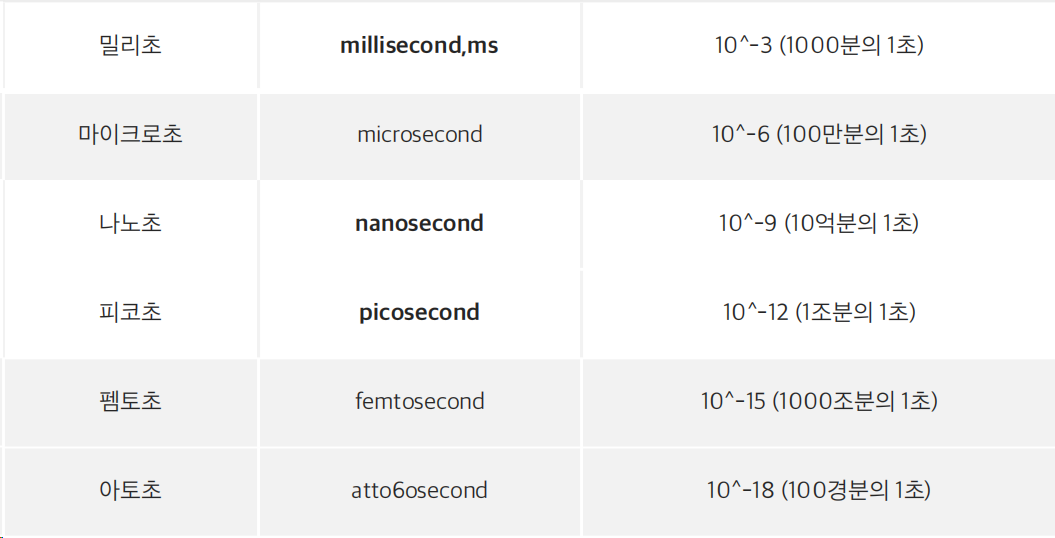
Task: Click the 'femtosecond' cell
Action: point(419,401)
